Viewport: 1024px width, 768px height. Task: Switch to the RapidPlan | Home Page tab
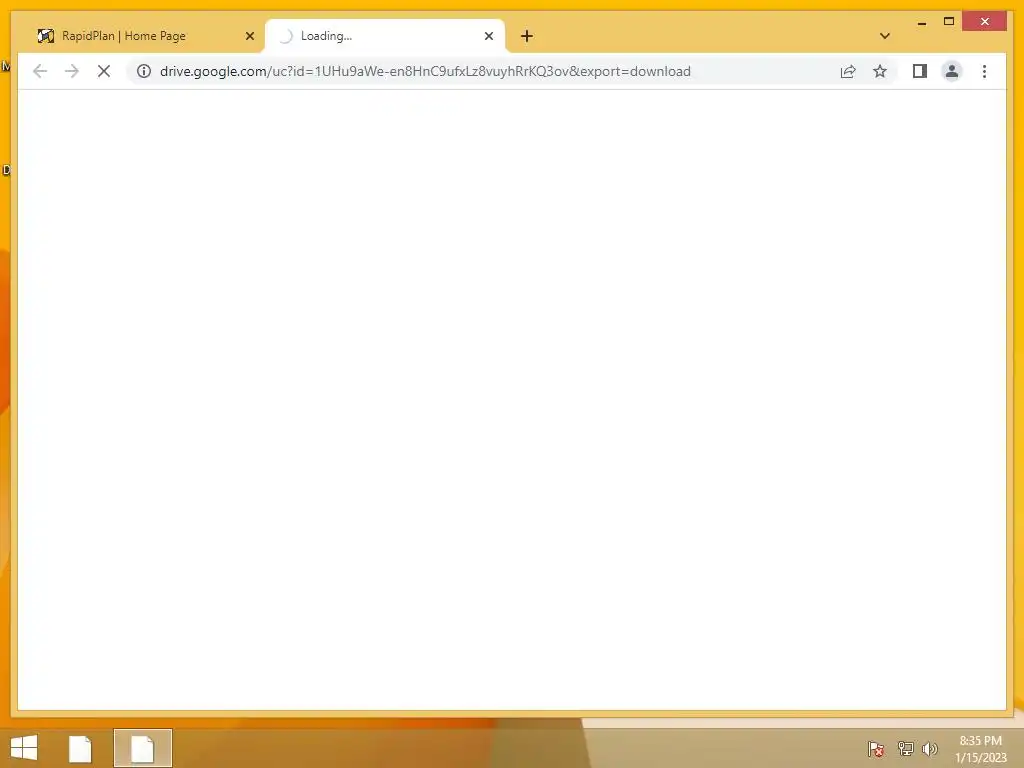click(x=142, y=36)
